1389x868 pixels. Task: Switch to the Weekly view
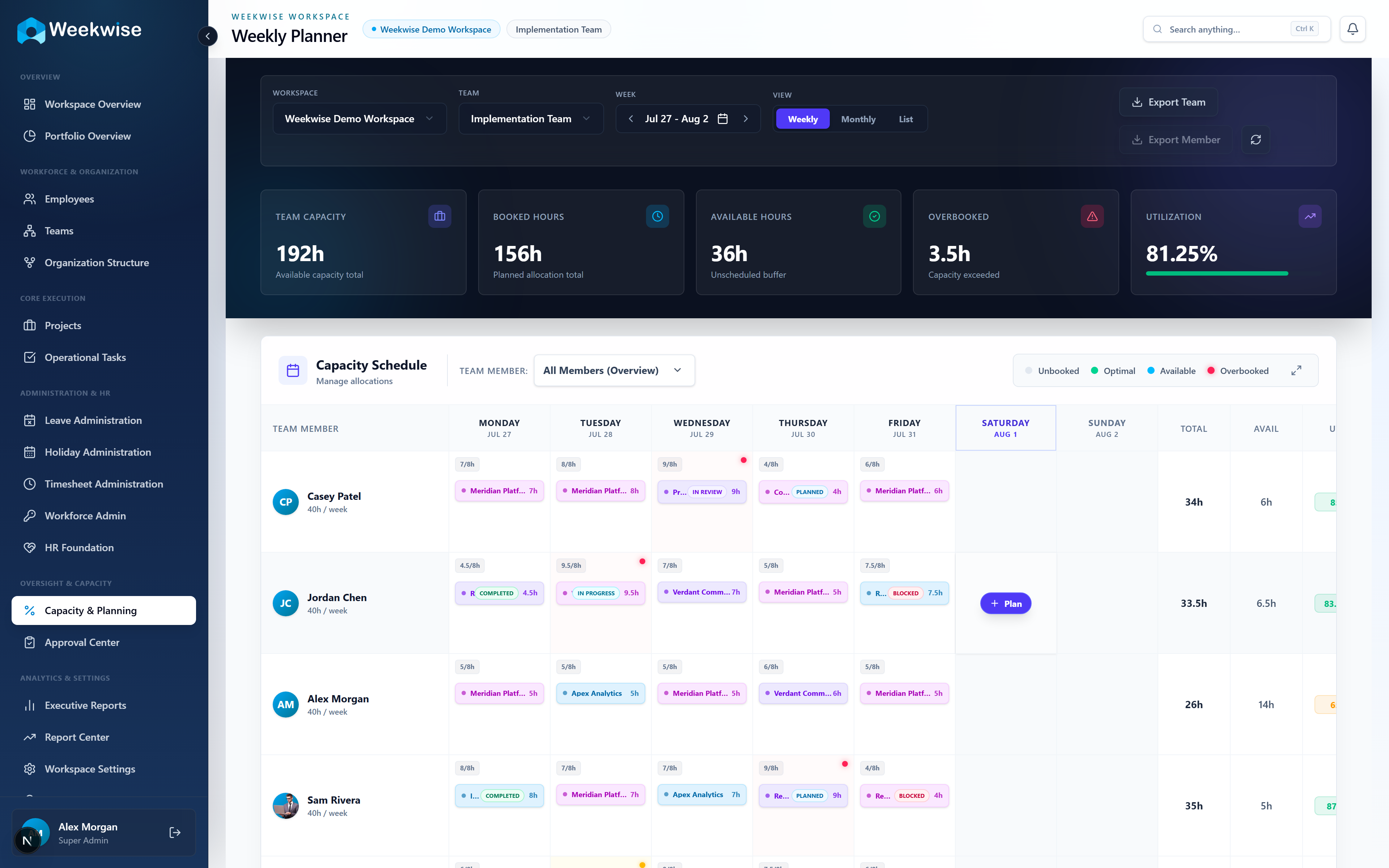tap(802, 119)
